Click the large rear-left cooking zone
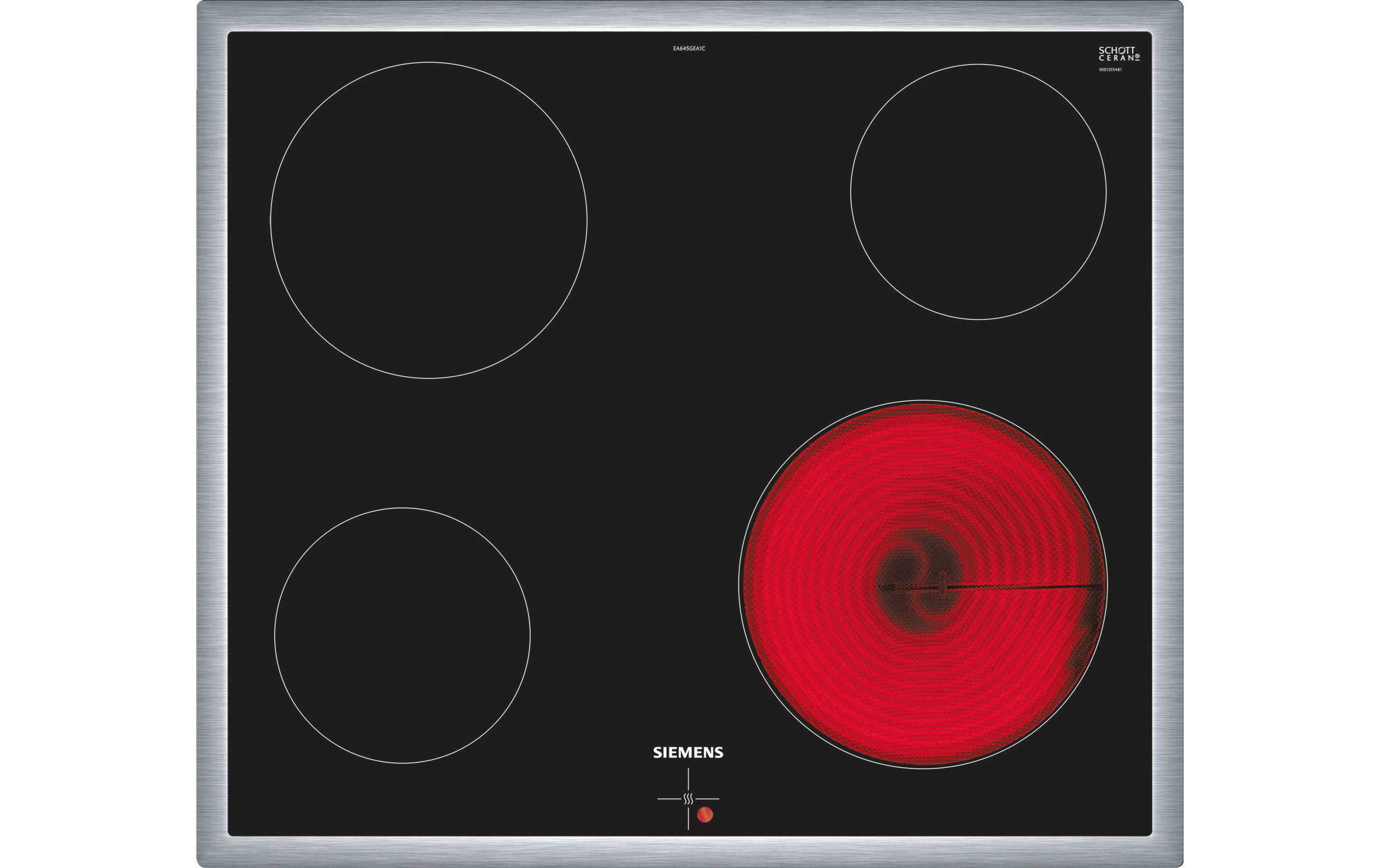 [429, 220]
